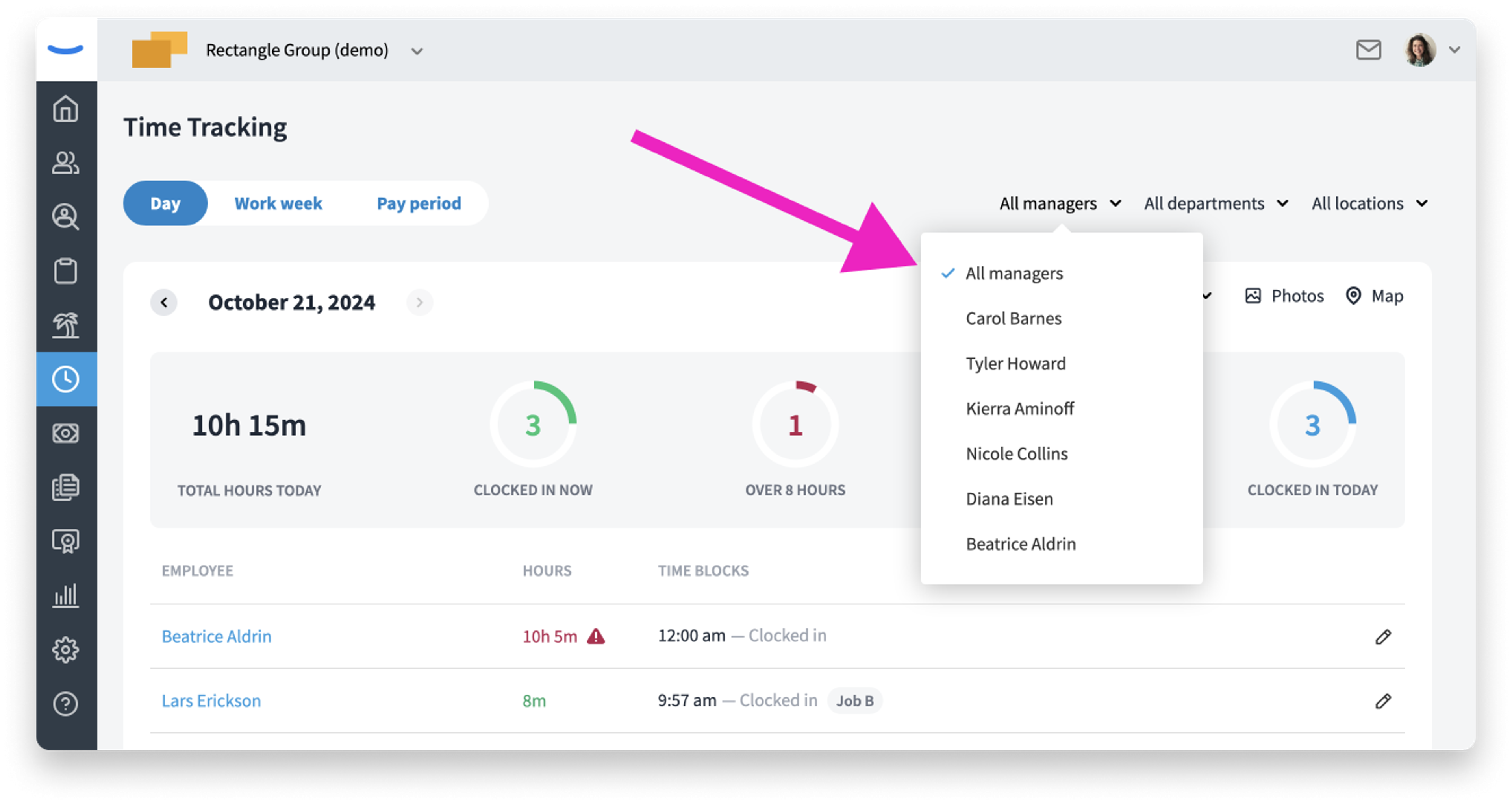Image resolution: width=1512 pixels, height=804 pixels.
Task: Expand the profile menu chevron
Action: click(x=1454, y=50)
